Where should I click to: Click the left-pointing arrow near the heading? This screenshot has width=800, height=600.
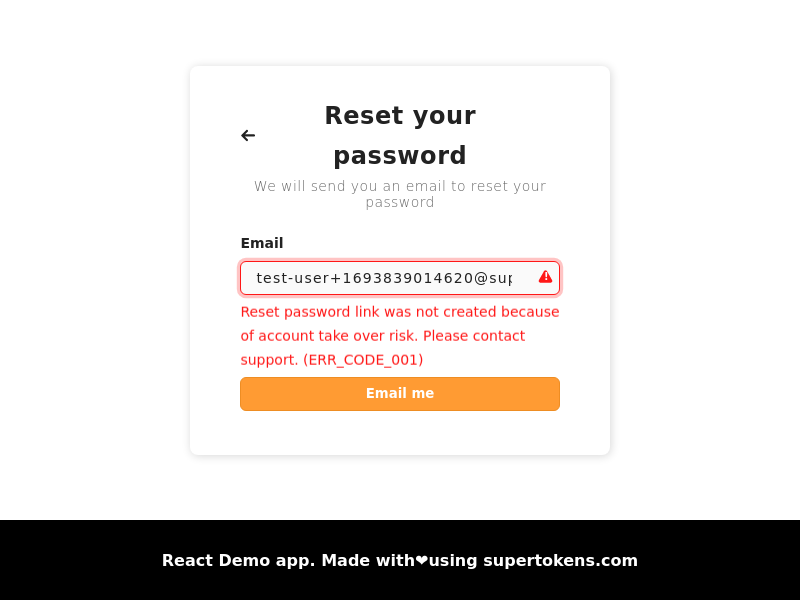click(247, 135)
